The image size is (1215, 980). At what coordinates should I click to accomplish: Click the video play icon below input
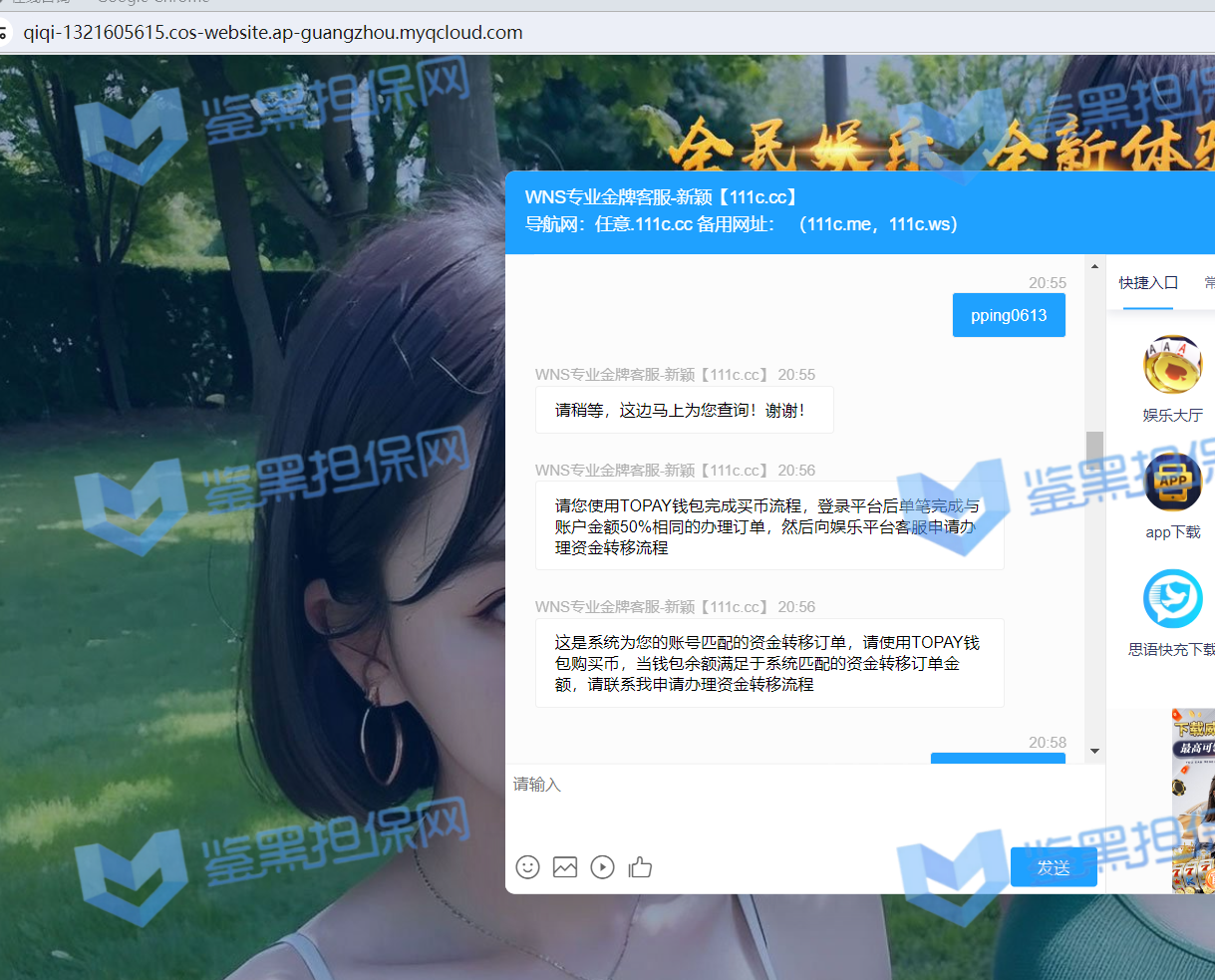tap(602, 867)
